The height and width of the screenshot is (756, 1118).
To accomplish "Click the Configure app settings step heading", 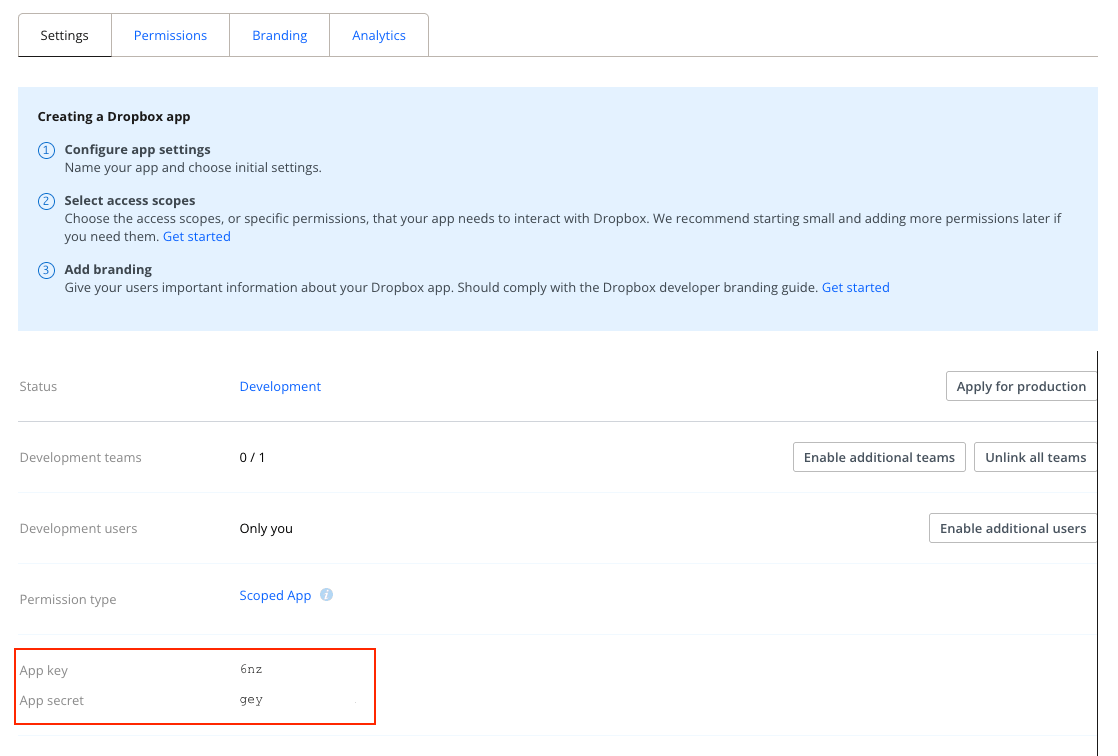I will coord(138,149).
